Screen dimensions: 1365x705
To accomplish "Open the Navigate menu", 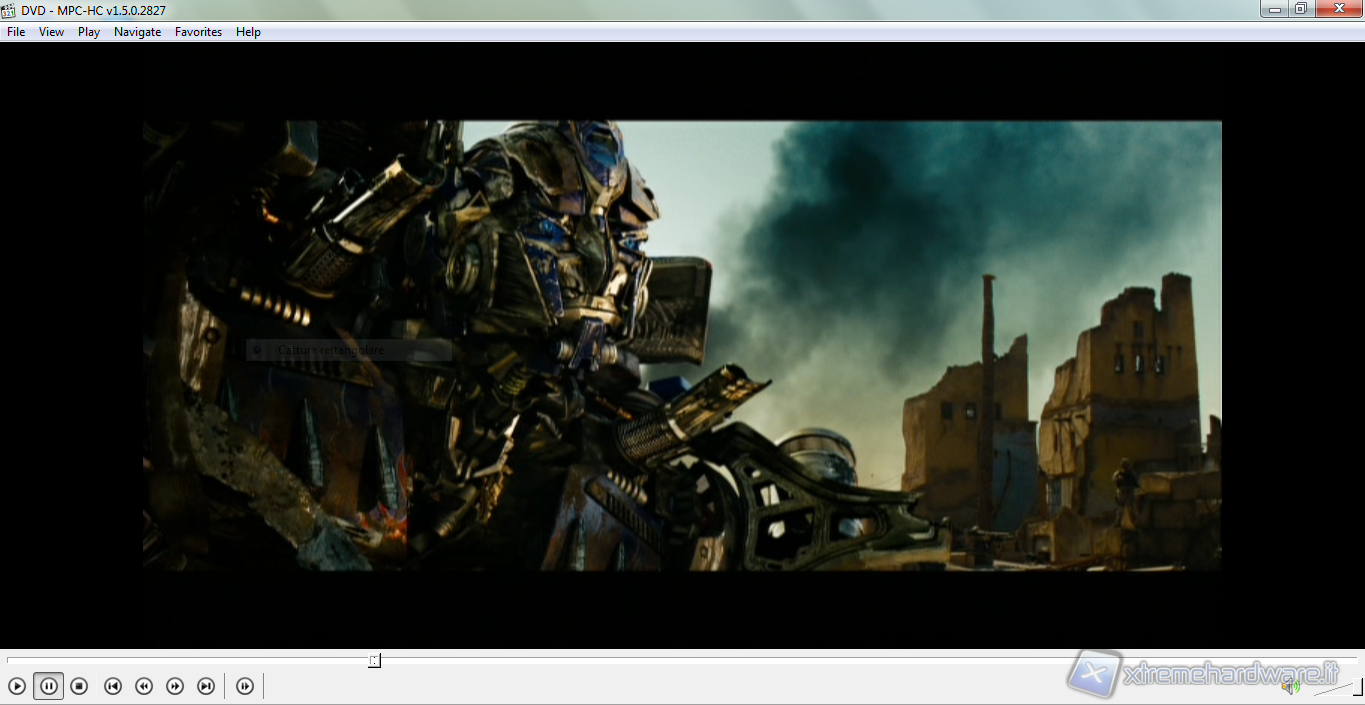I will 137,32.
